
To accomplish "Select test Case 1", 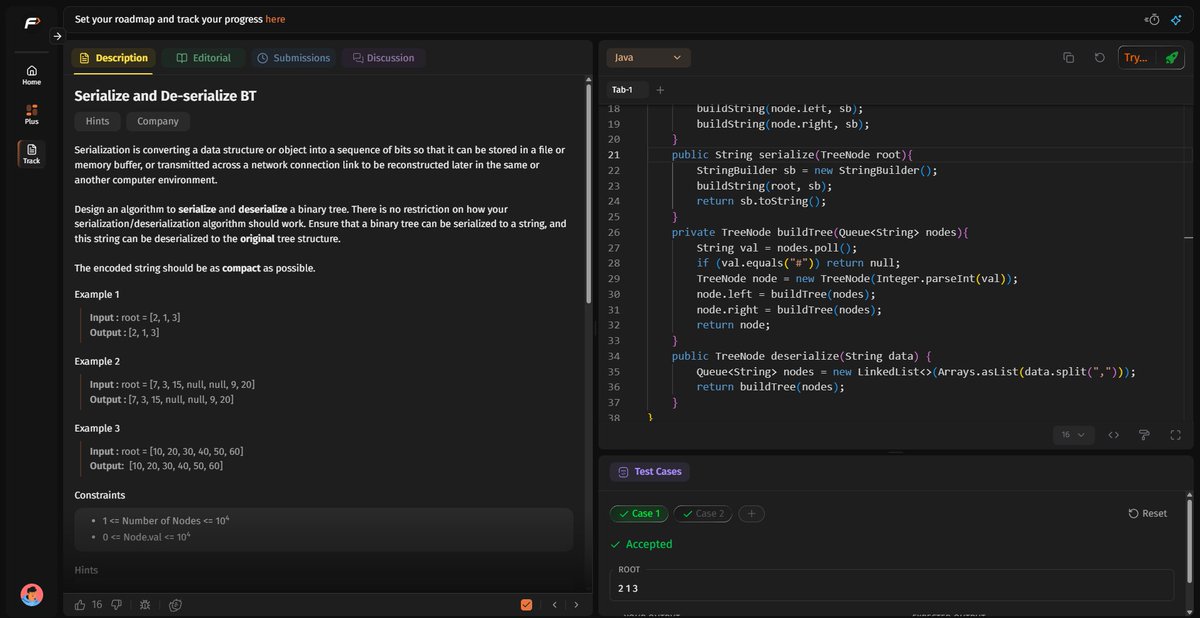I will tap(638, 514).
